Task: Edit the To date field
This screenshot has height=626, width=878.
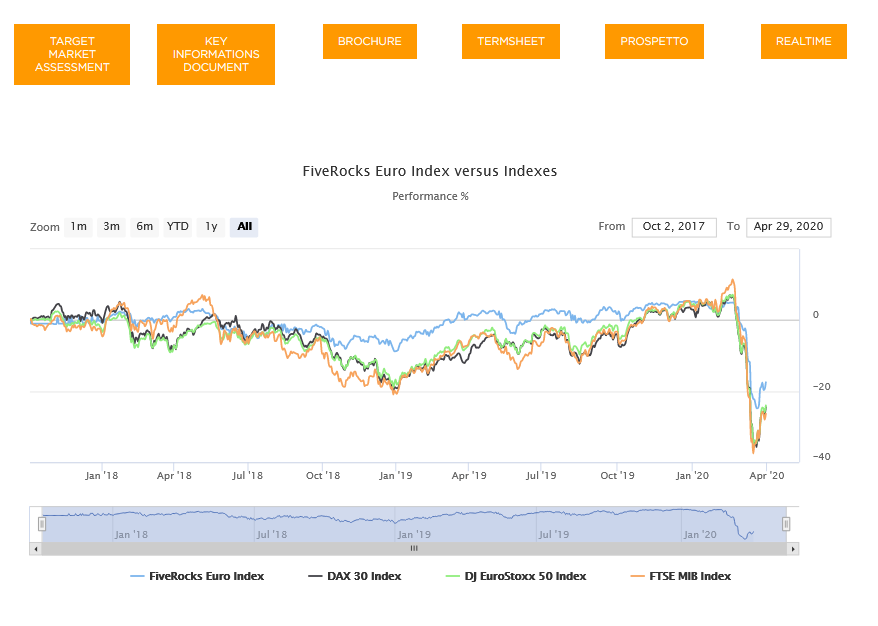Action: pyautogui.click(x=788, y=227)
